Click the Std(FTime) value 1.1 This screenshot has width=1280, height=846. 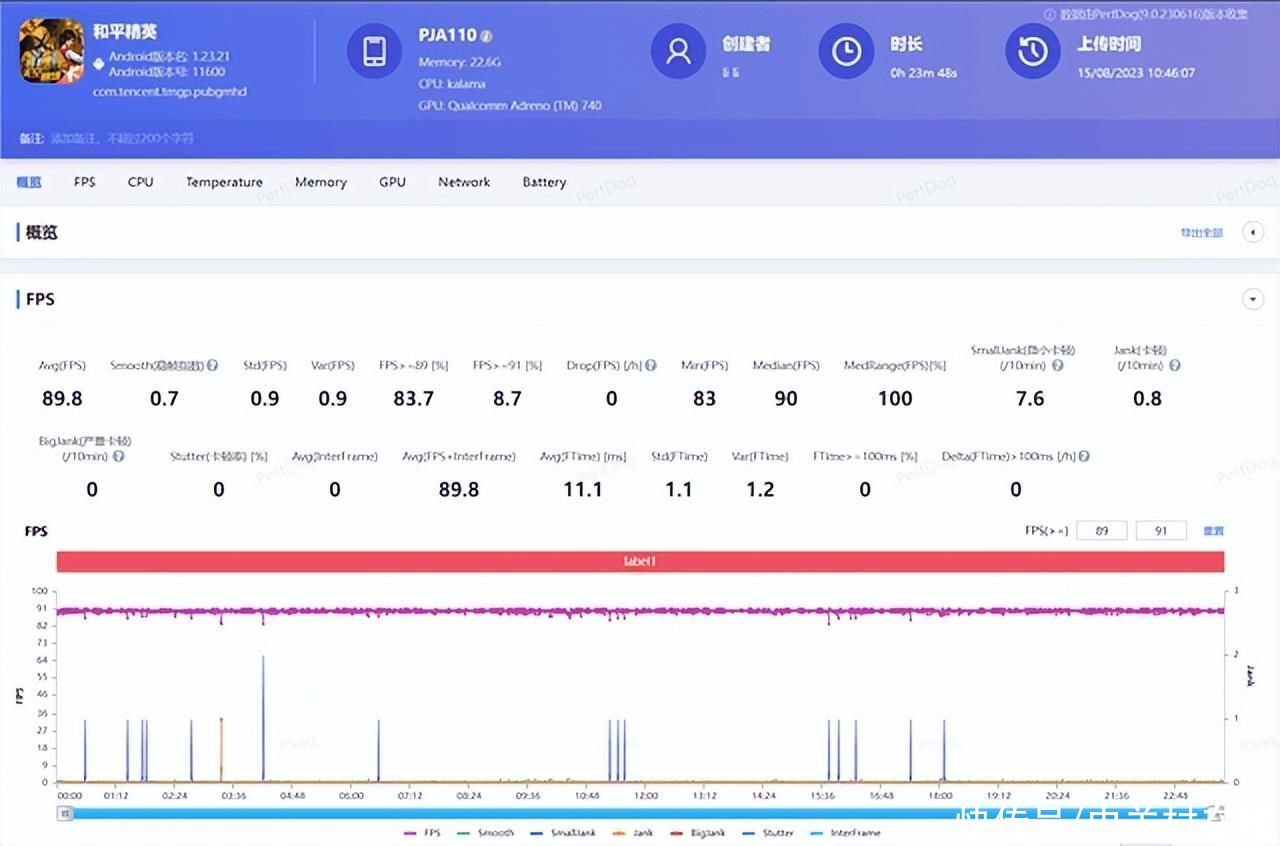pyautogui.click(x=679, y=489)
